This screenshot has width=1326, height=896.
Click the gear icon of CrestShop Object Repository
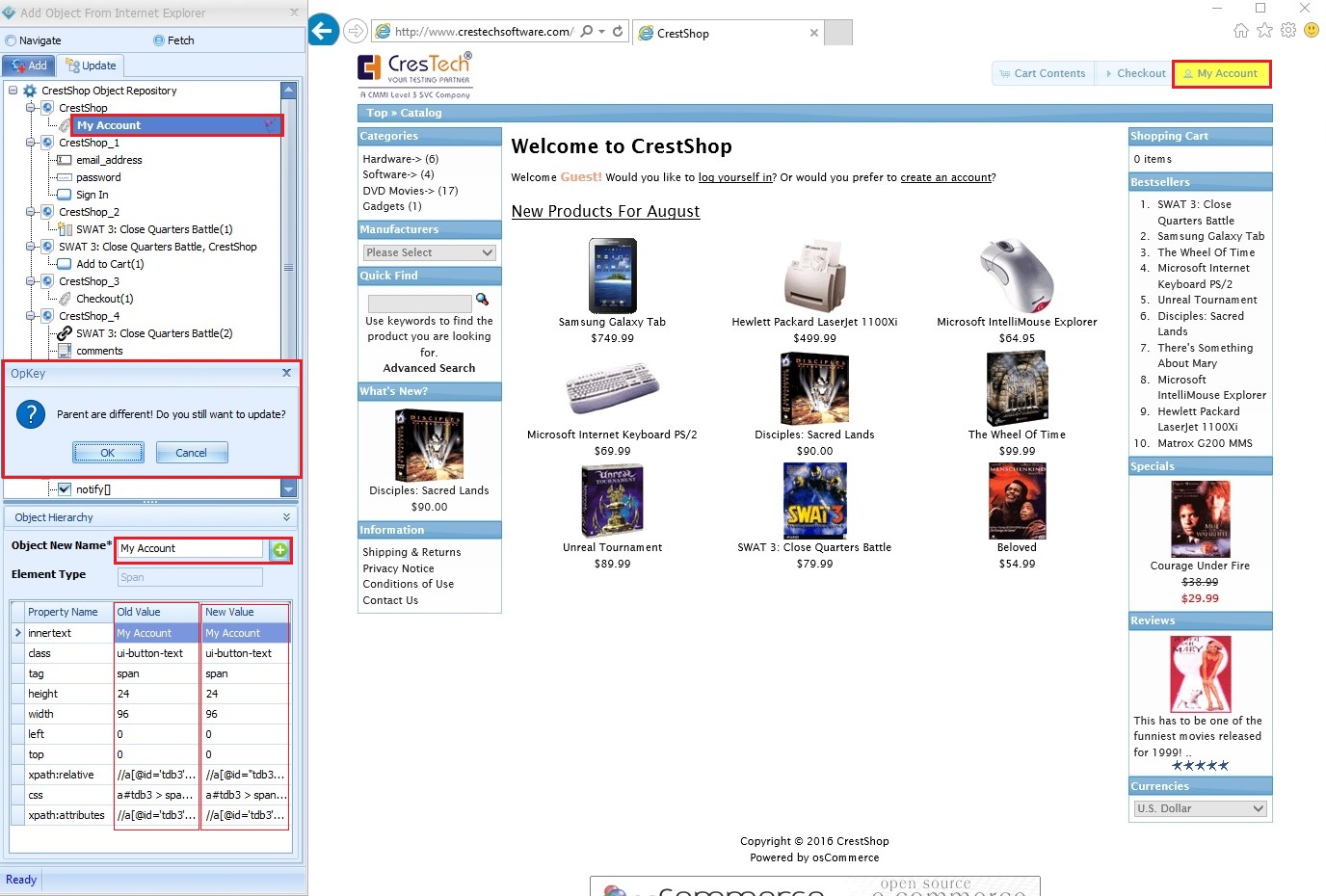click(30, 91)
